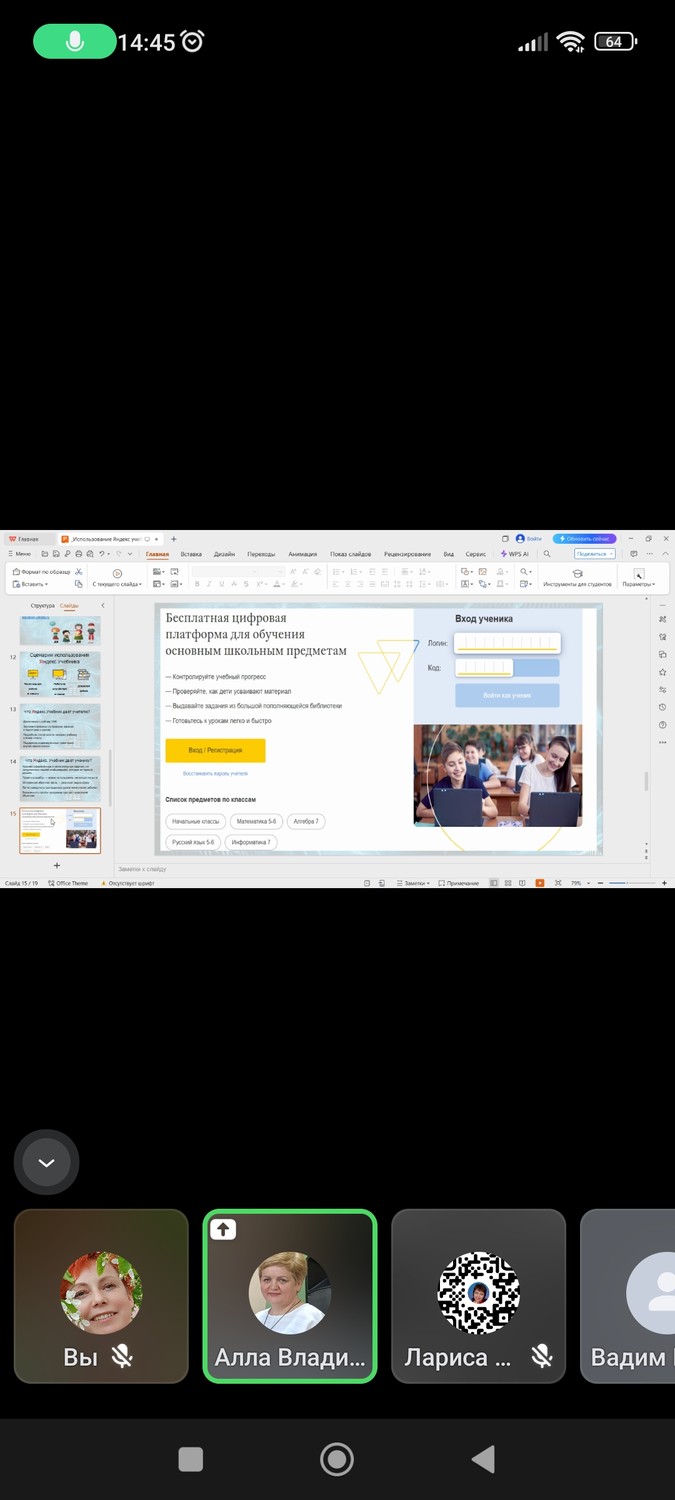Switch to Слайды panel tab
The height and width of the screenshot is (1500, 675).
tap(69, 606)
